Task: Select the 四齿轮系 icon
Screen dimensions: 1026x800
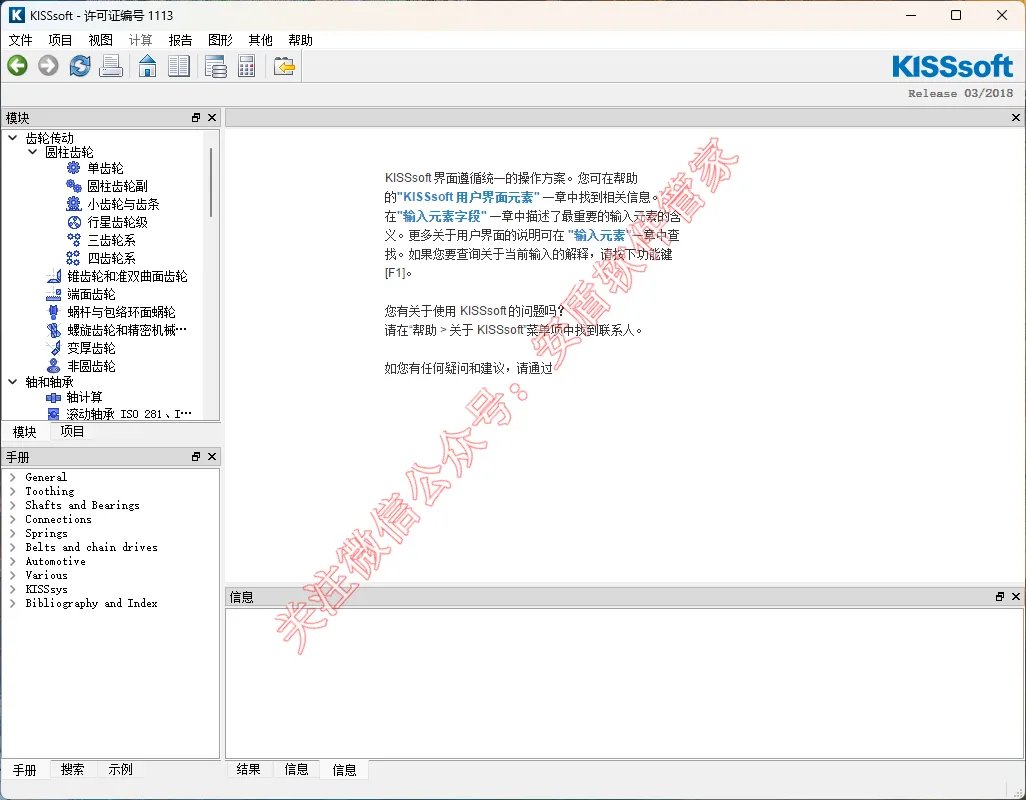Action: click(x=74, y=258)
